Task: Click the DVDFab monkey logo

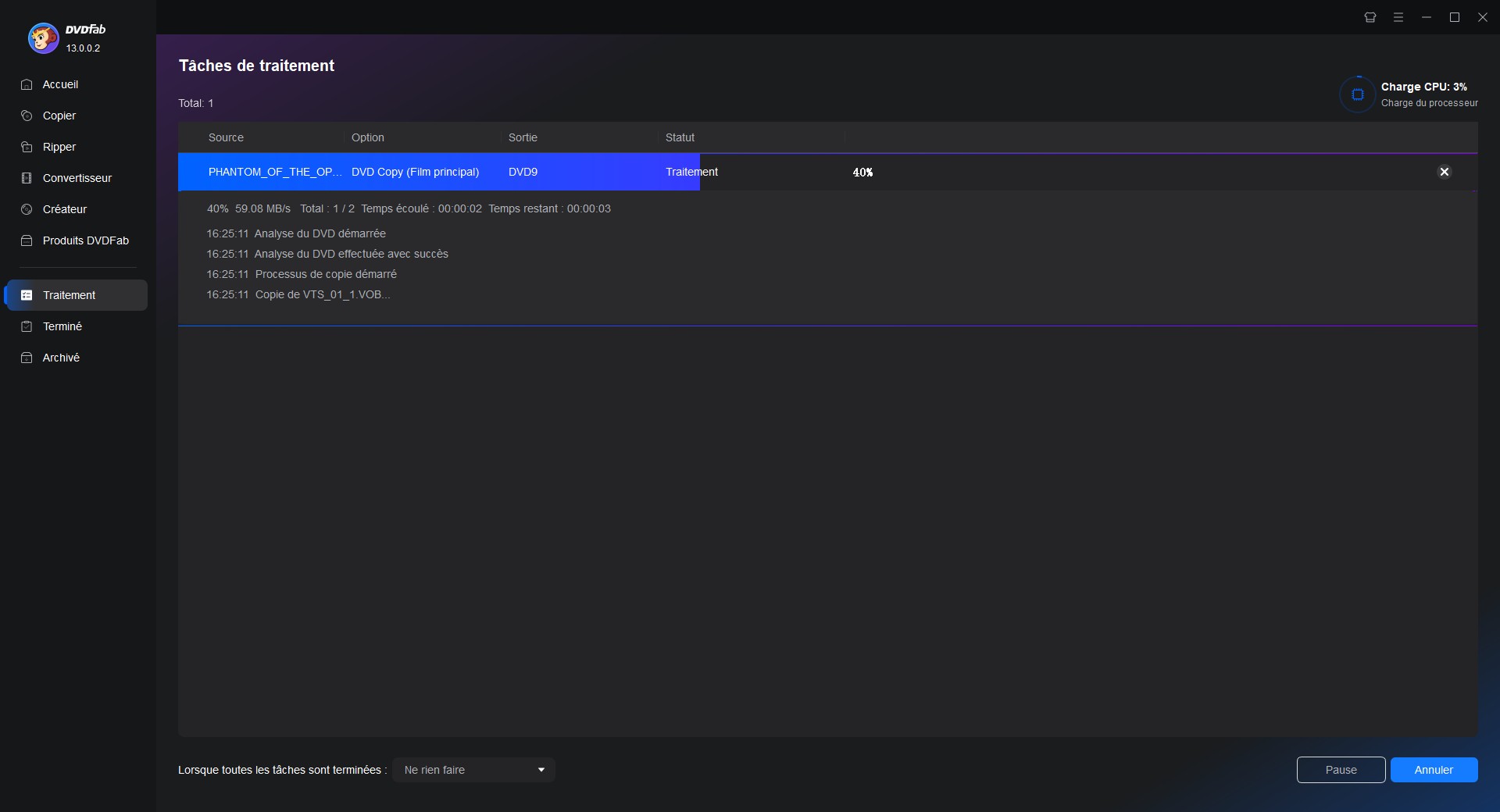Action: coord(43,37)
